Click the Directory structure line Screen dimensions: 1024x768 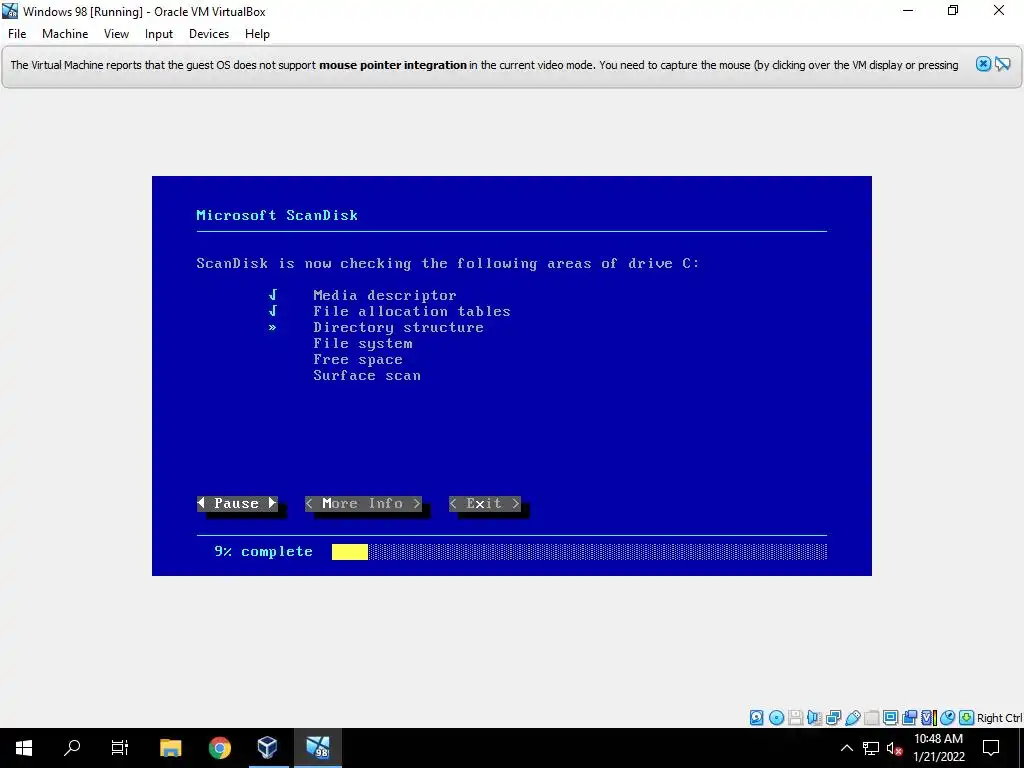[x=398, y=327]
